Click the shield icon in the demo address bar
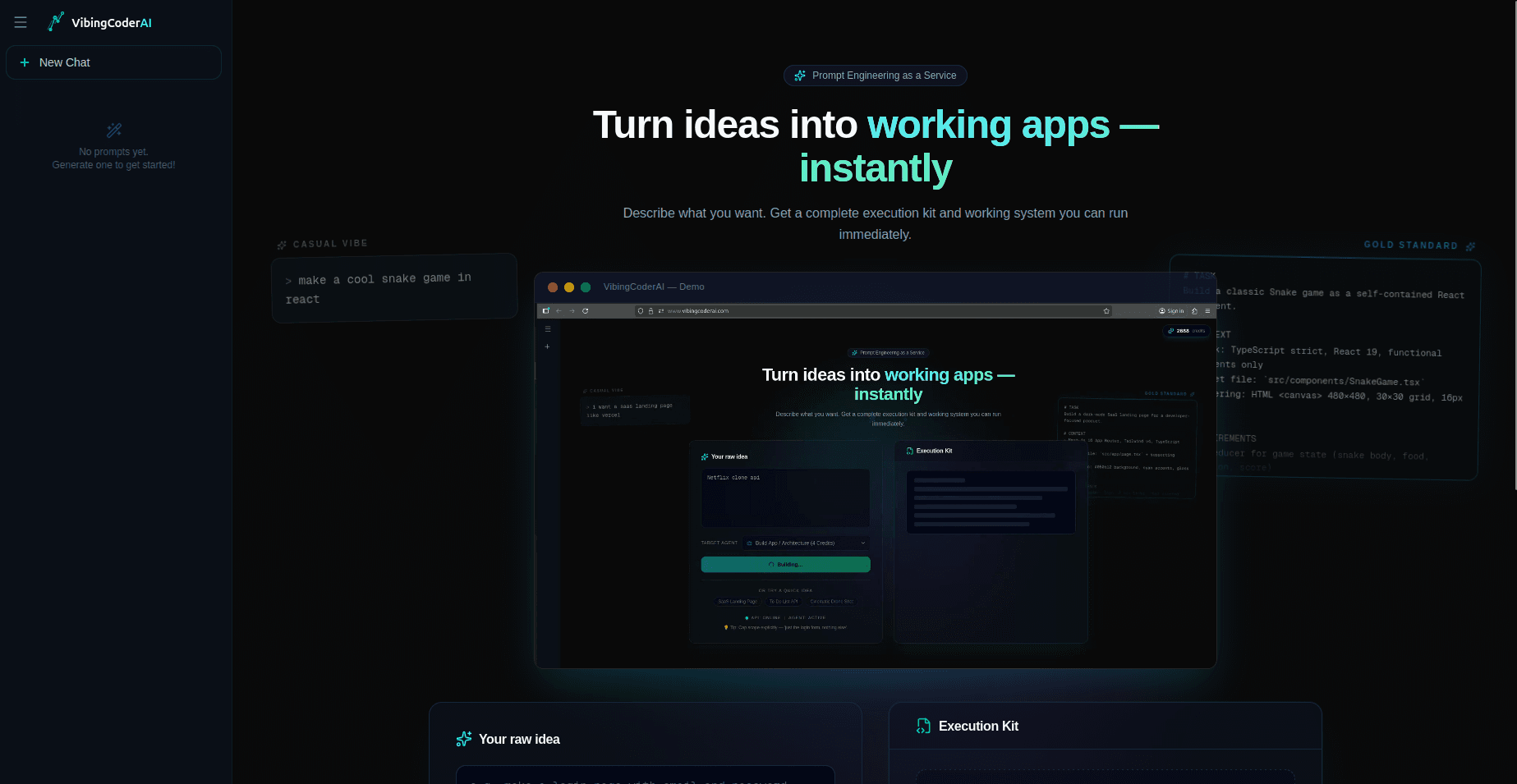 pos(641,311)
